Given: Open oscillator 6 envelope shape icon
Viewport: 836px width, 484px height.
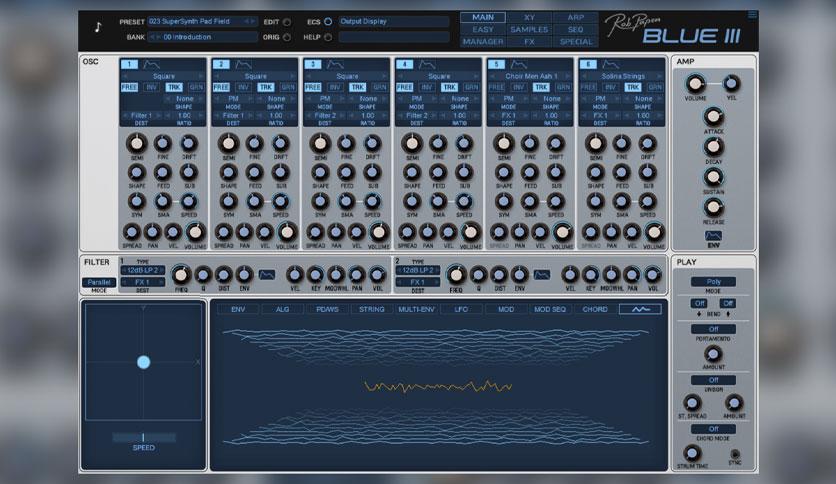Looking at the screenshot, I should pyautogui.click(x=610, y=64).
